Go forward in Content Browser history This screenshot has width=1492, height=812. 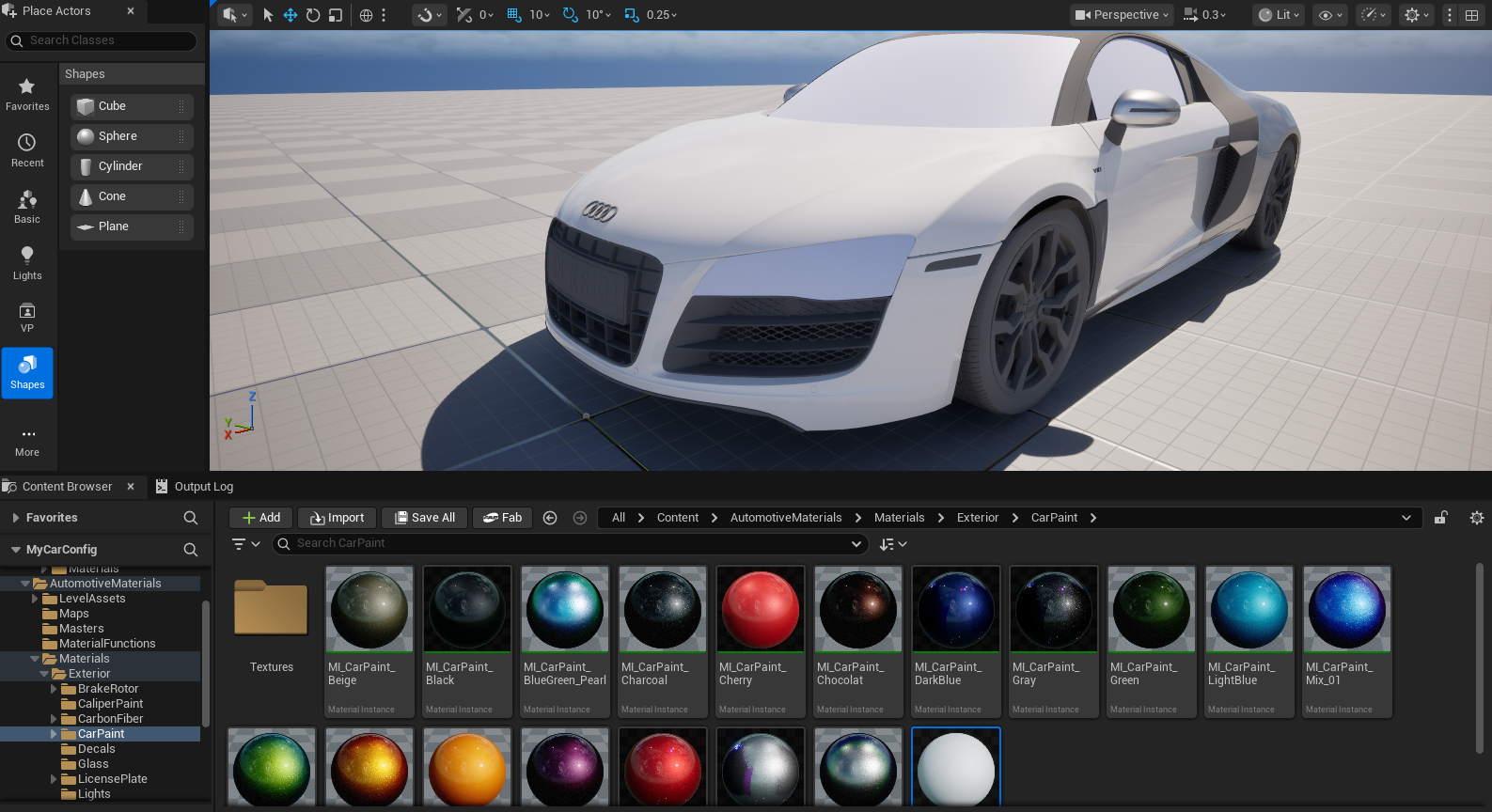coord(580,518)
